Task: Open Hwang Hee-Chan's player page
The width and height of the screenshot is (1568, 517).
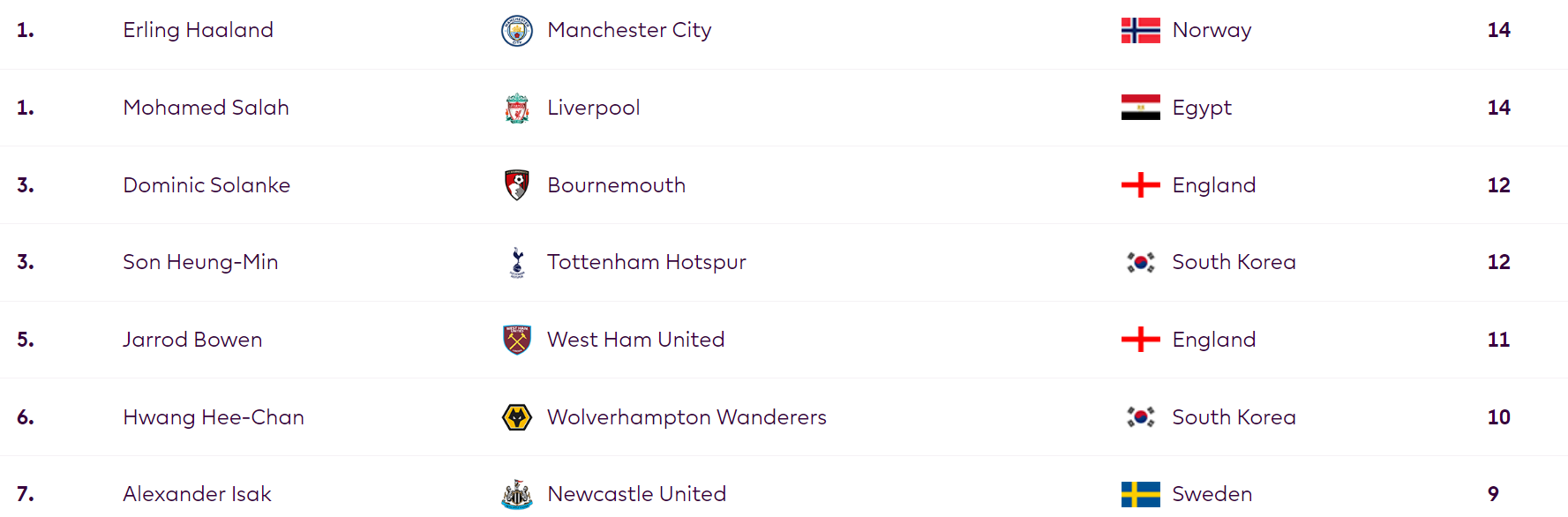Action: [214, 417]
